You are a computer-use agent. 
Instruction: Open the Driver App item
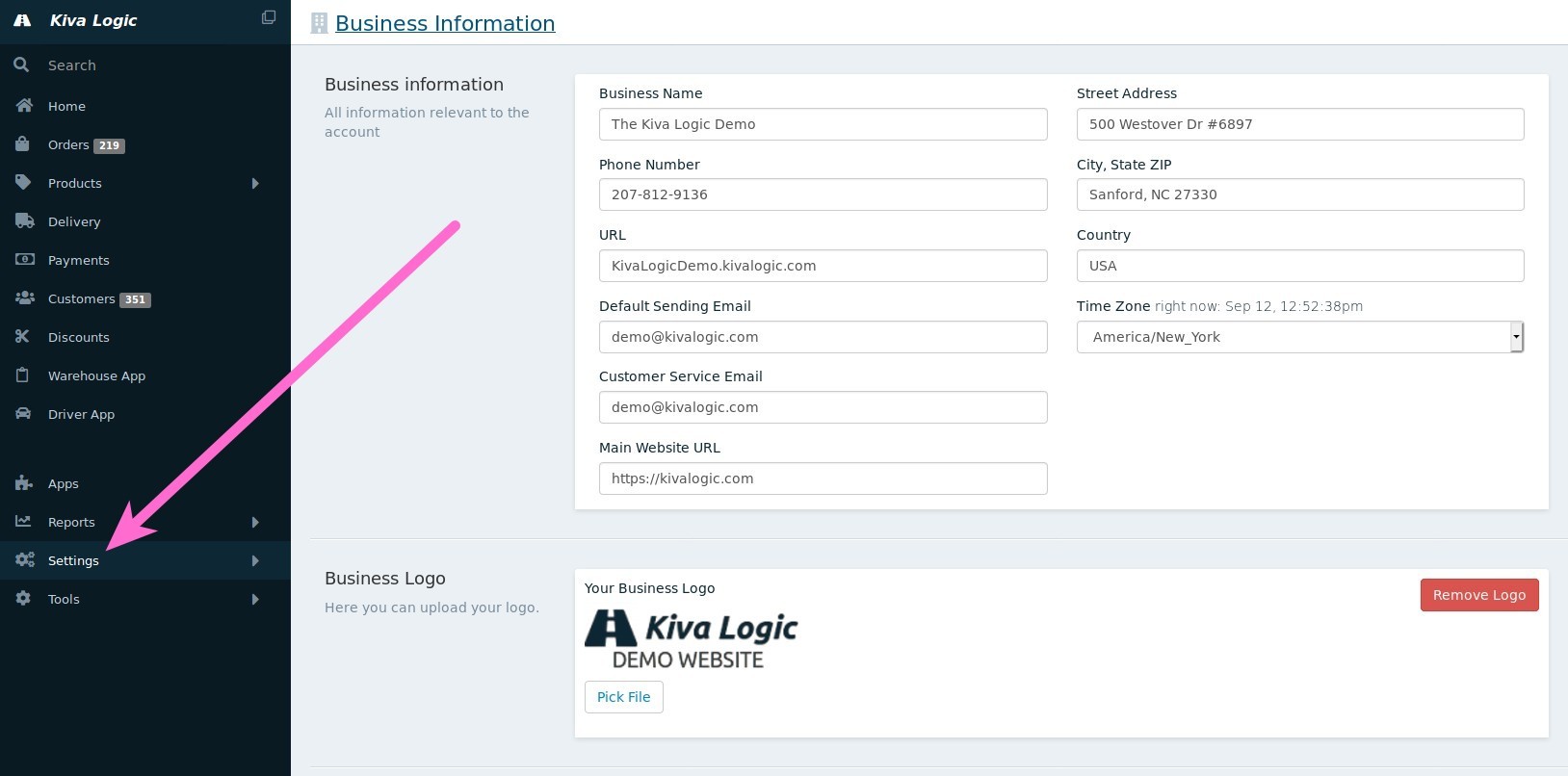145,414
